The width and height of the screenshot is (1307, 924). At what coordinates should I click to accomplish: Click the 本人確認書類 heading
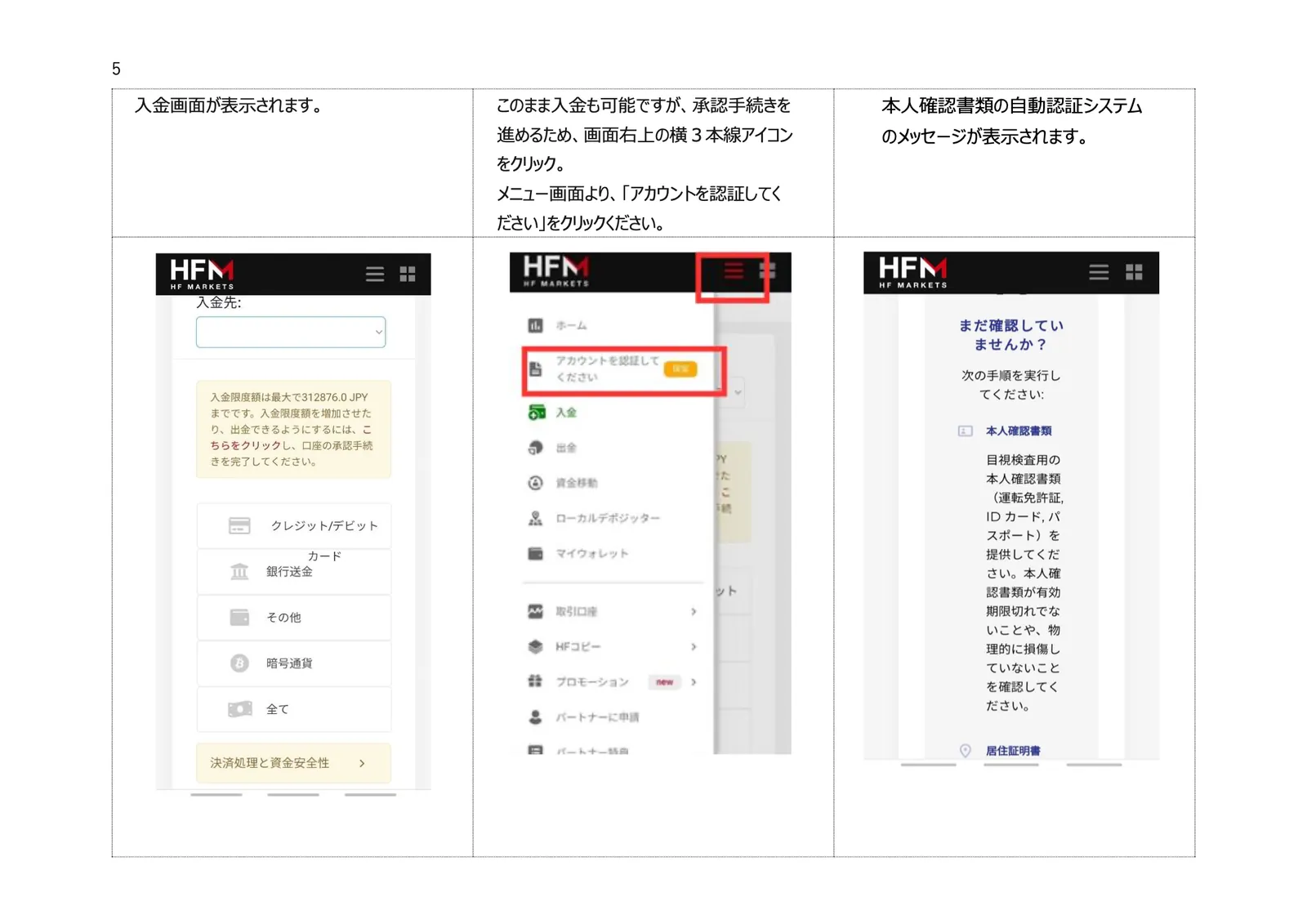click(1018, 431)
